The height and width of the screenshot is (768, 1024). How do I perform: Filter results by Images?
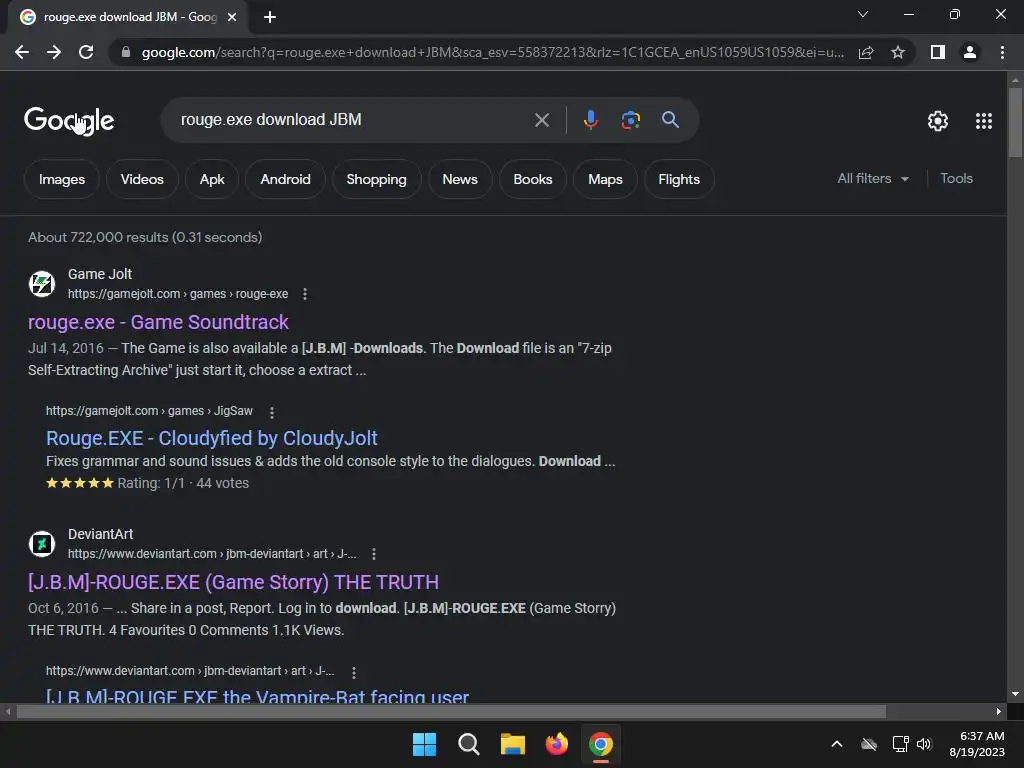61,179
